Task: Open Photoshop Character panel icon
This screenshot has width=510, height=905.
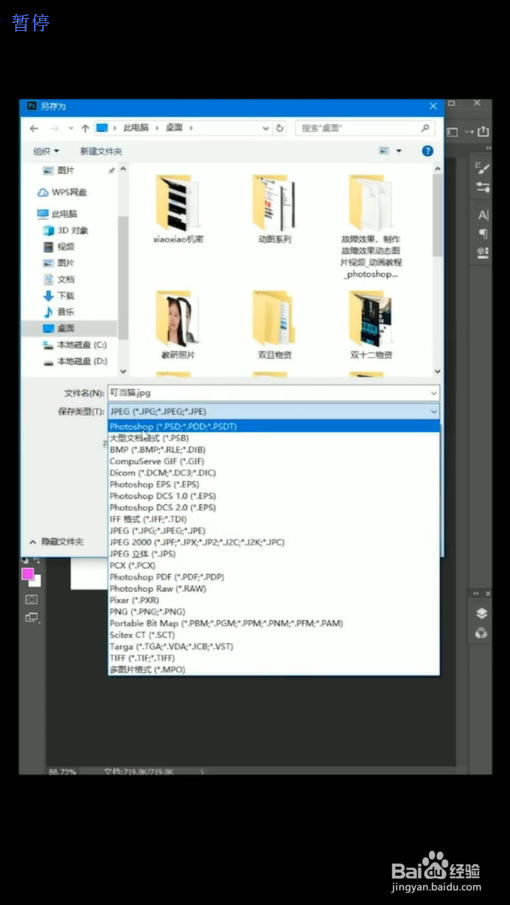Action: [483, 215]
